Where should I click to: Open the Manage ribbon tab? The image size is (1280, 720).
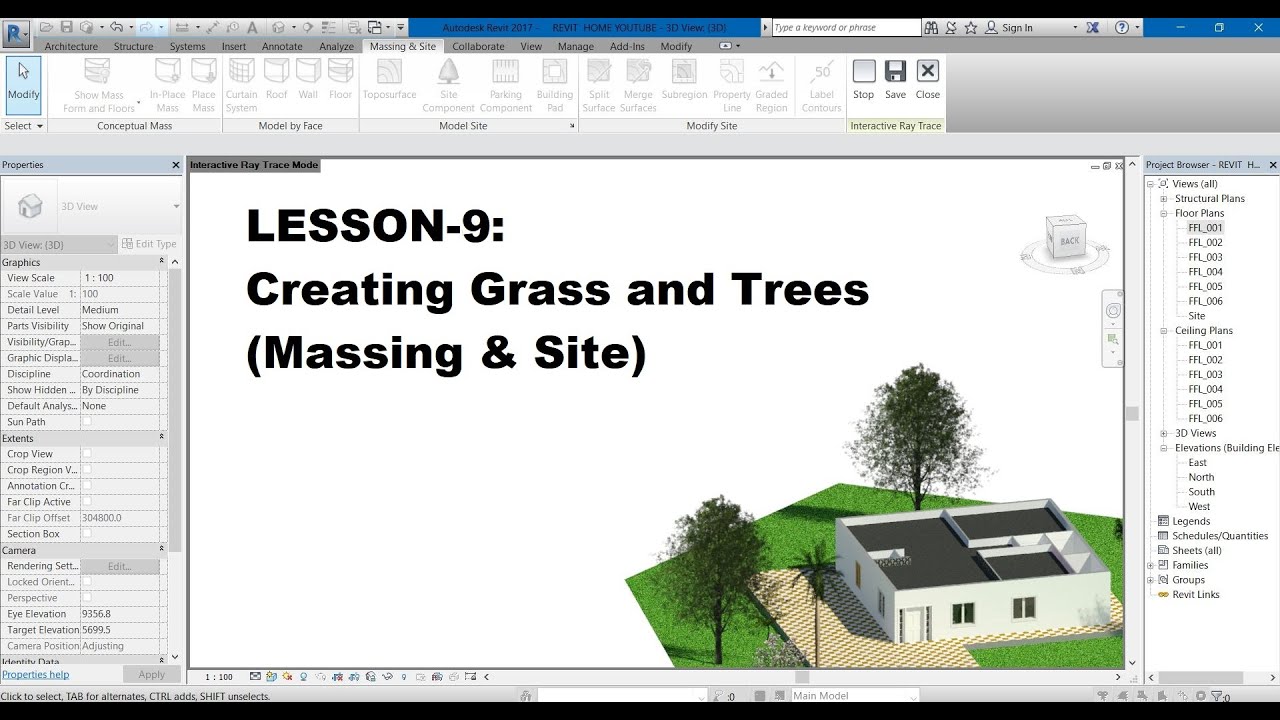pos(576,46)
